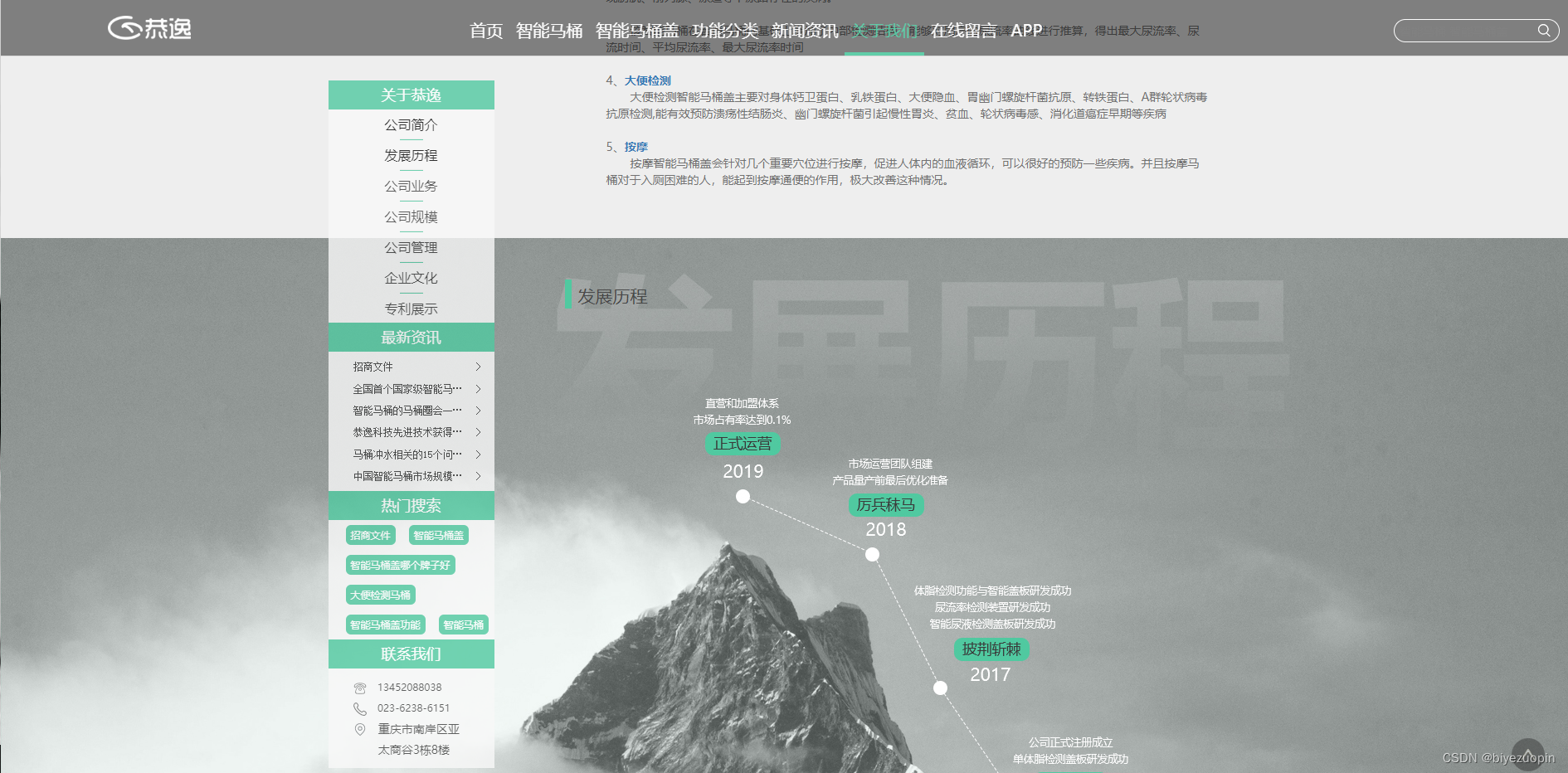
Task: Click the 按摩 heading link
Action: (636, 147)
